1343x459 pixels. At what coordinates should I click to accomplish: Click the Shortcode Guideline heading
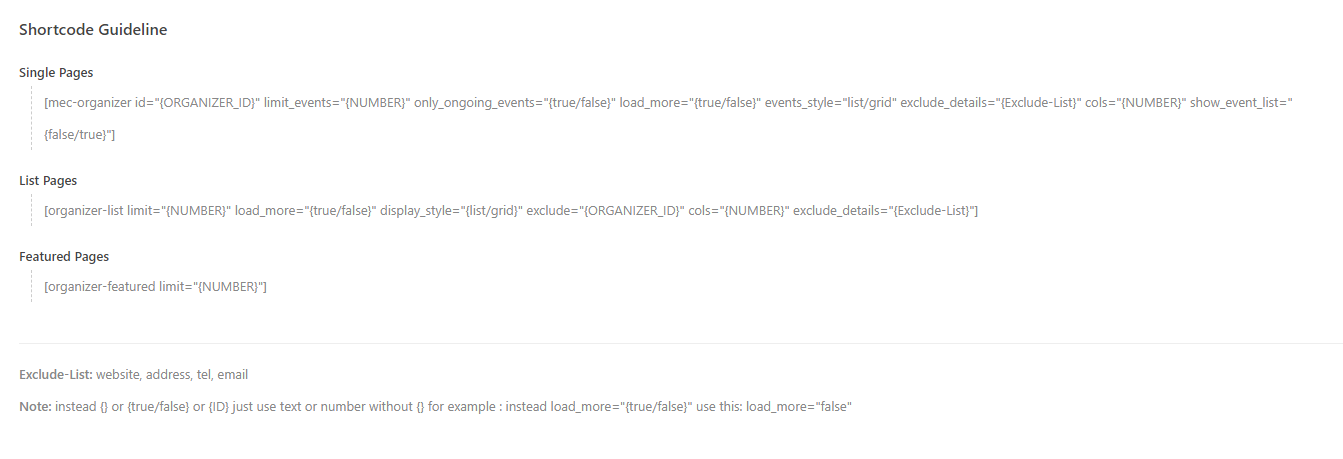tap(93, 30)
